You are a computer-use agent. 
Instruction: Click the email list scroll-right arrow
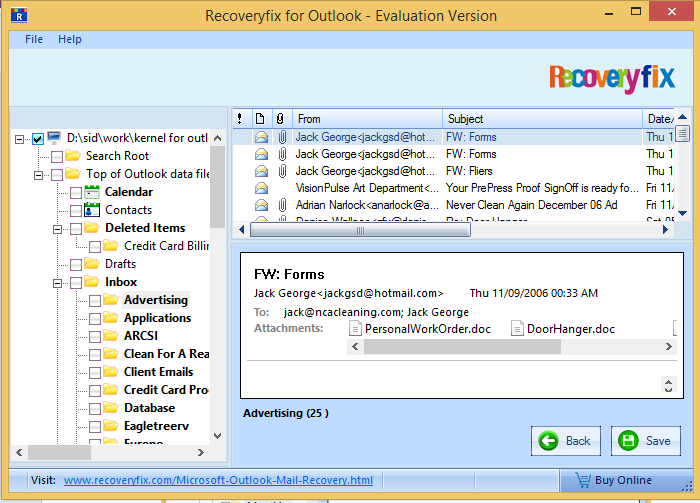point(665,230)
